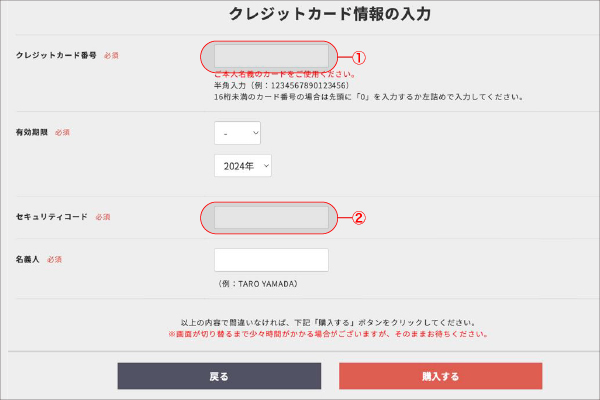Select the cardholder name text box
Viewport: 600px width, 400px height.
tap(271, 260)
